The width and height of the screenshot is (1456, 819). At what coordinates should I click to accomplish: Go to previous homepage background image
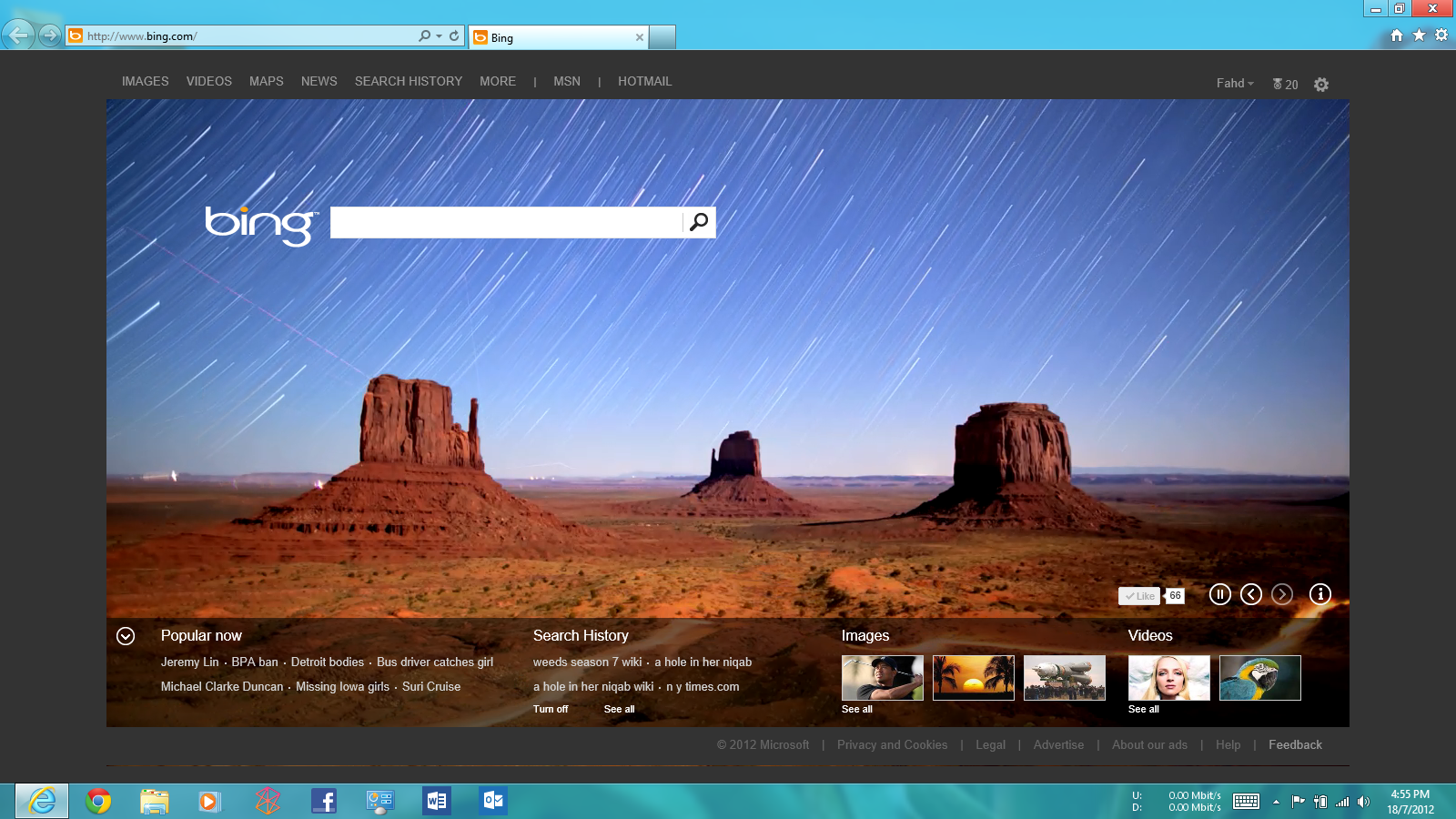point(1251,594)
